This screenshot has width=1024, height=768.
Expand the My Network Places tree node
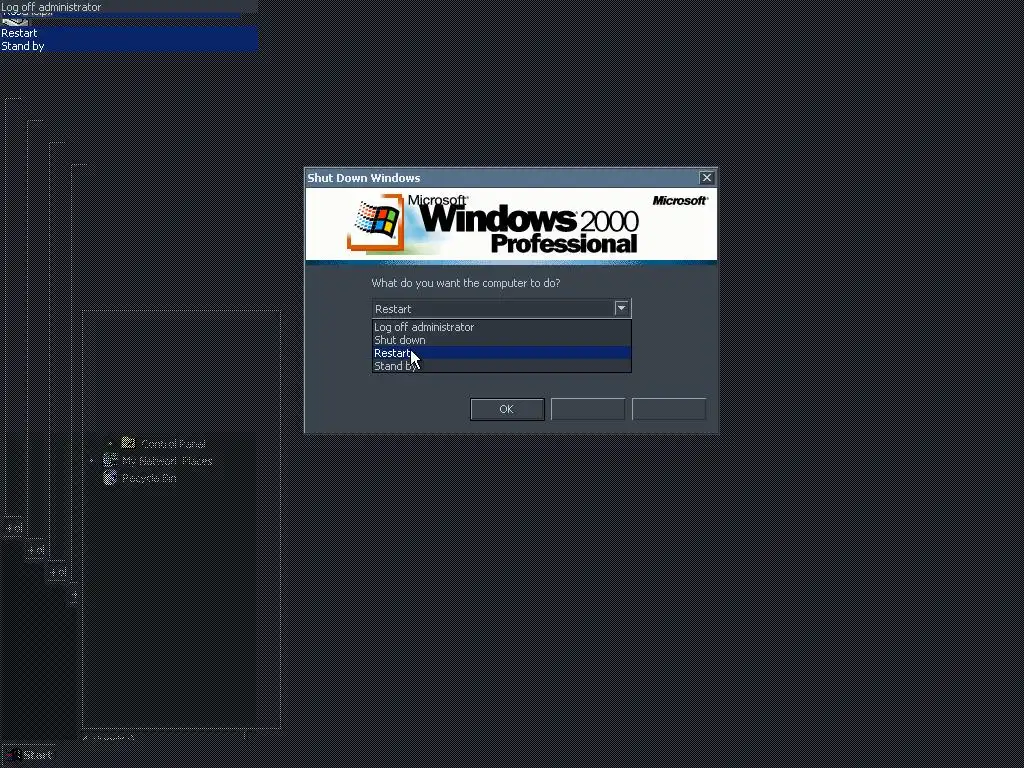coord(91,461)
